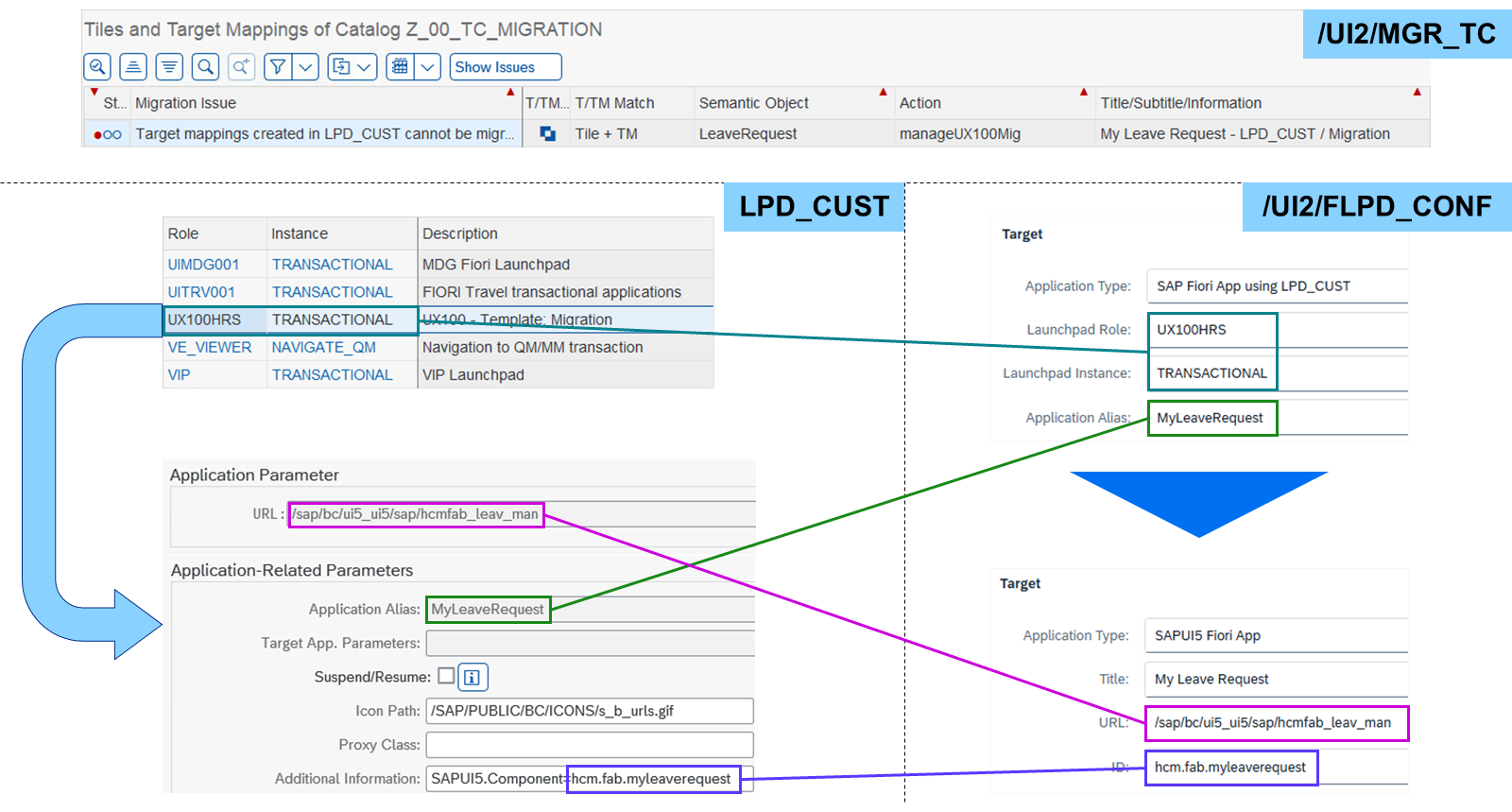Click the LPD_CUST URL field
The height and width of the screenshot is (812, 1512).
[522, 514]
